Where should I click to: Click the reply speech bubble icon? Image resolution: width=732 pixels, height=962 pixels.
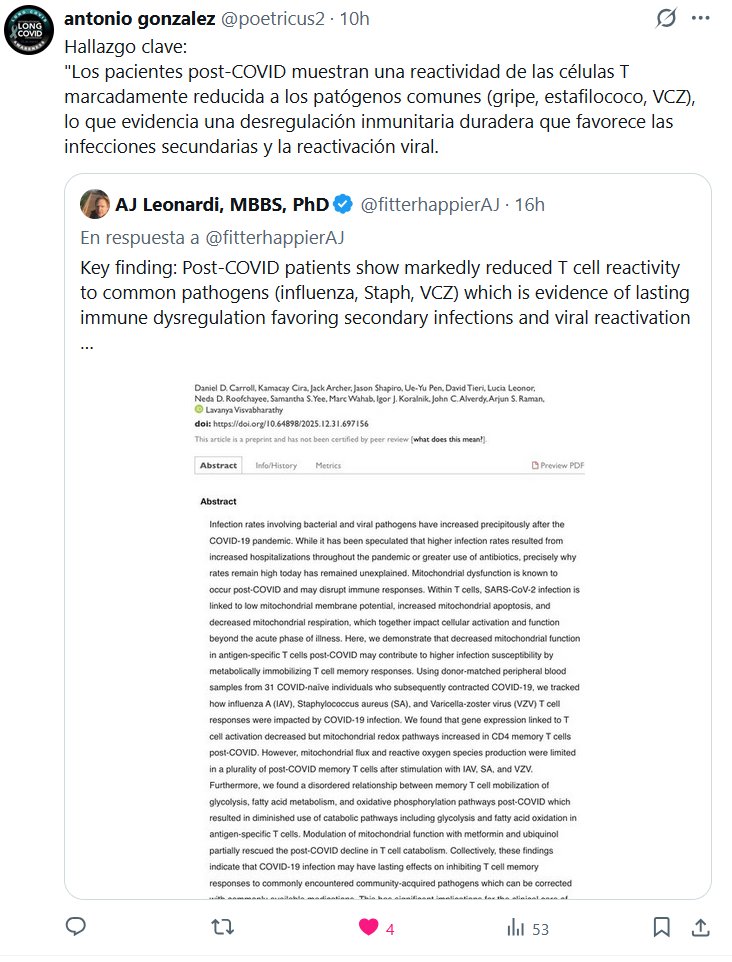tap(76, 928)
